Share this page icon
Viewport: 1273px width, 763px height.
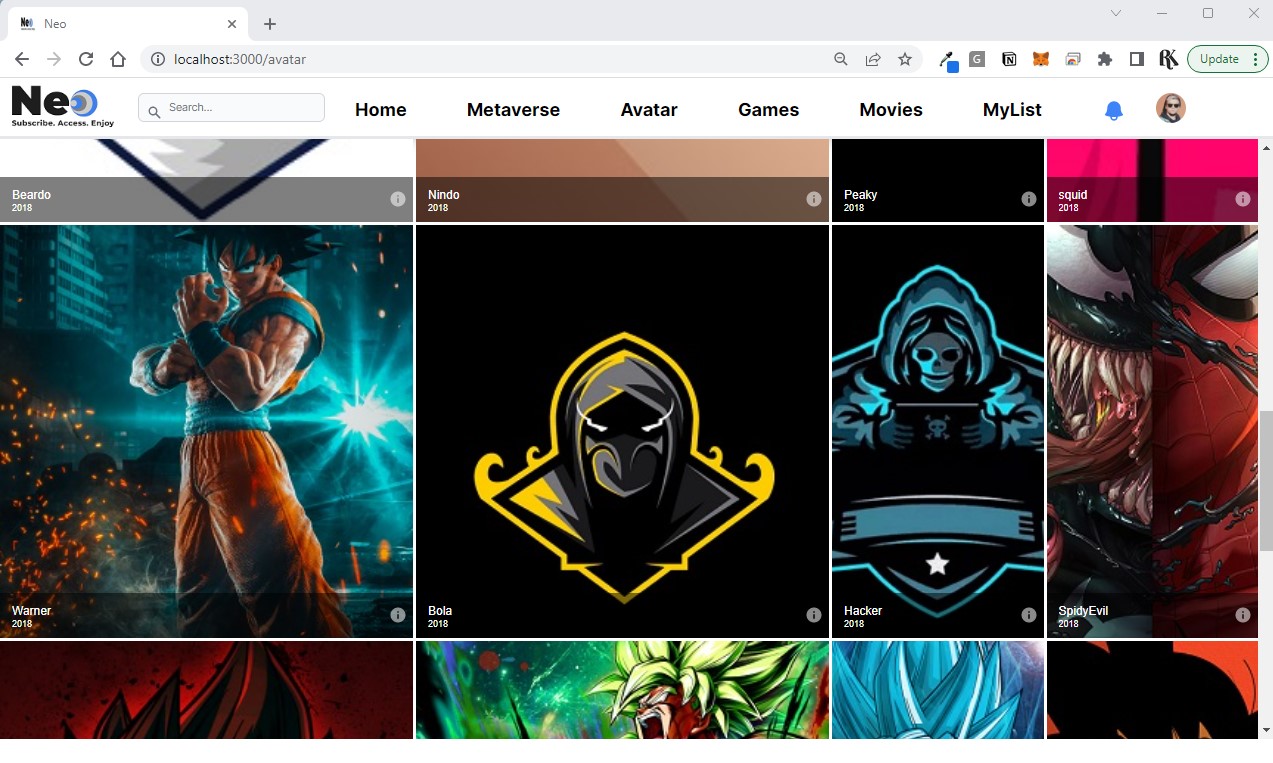(873, 59)
